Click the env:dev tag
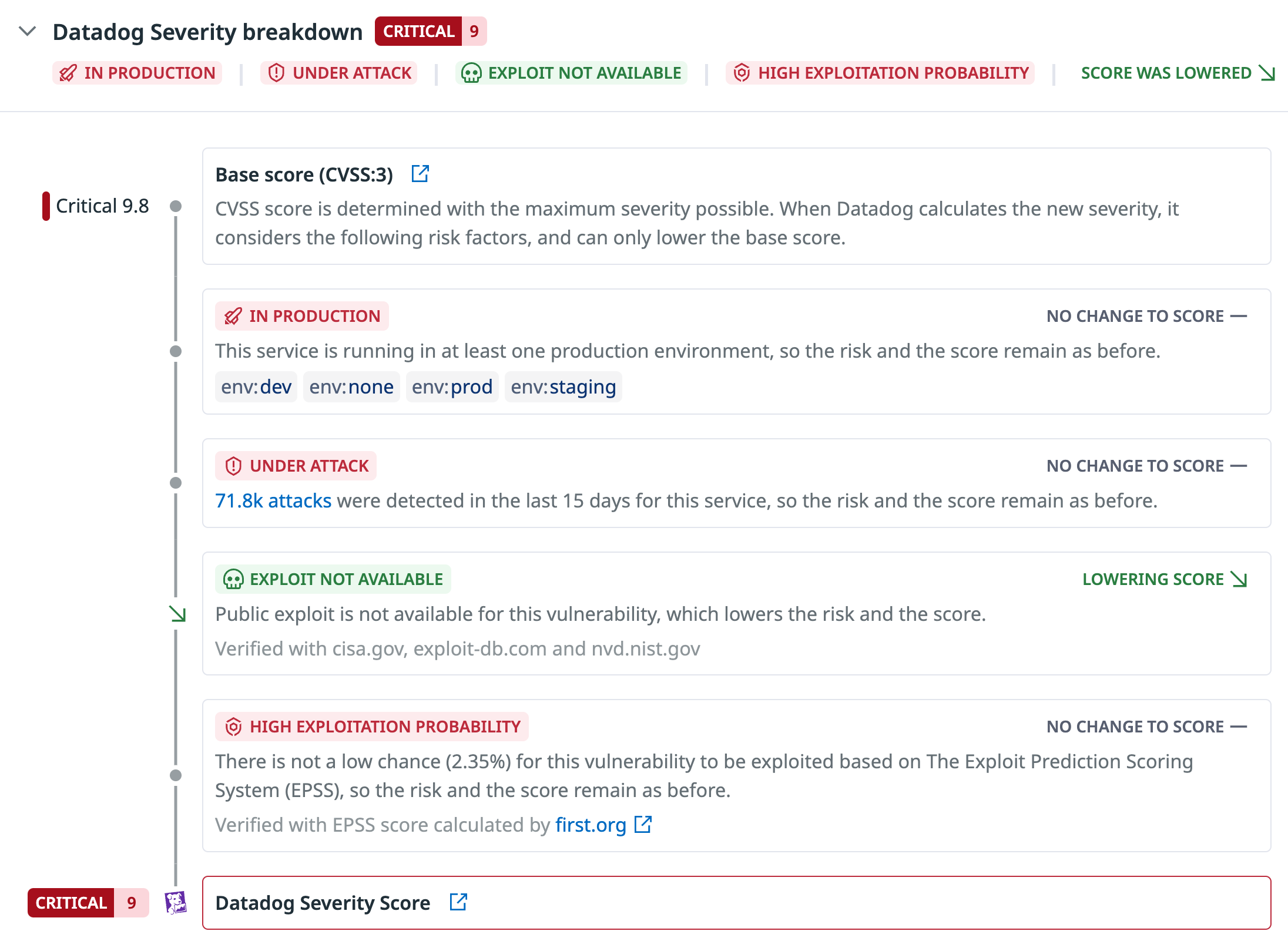The width and height of the screenshot is (1288, 948). [256, 387]
